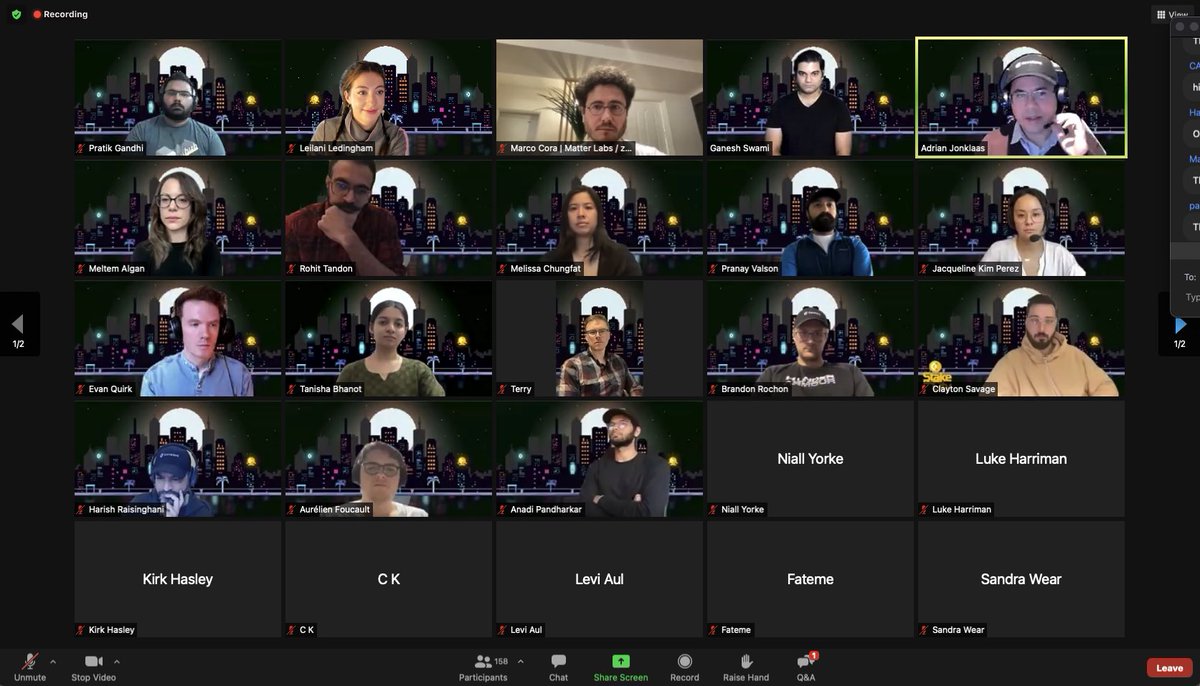Click muted mic icon beside Levi Aul's name label

coord(504,630)
